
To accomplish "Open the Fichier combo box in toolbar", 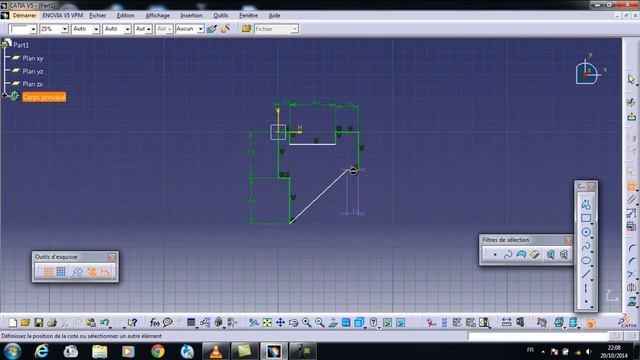I will pyautogui.click(x=276, y=29).
